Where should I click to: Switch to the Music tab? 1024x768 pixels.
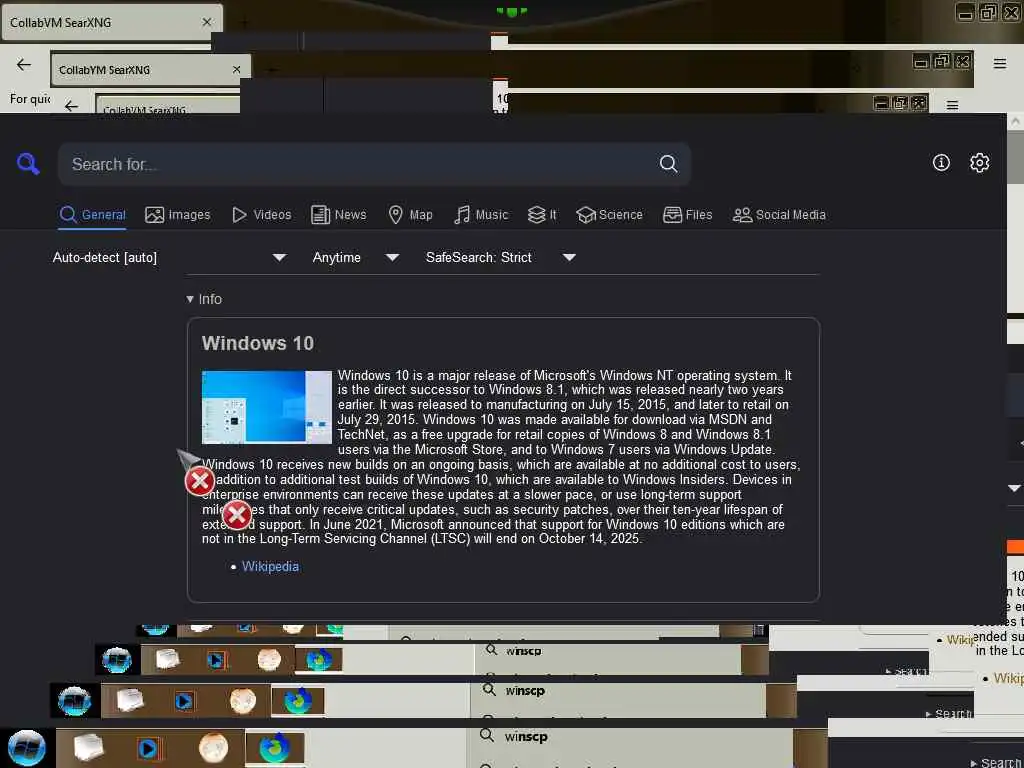[x=481, y=215]
